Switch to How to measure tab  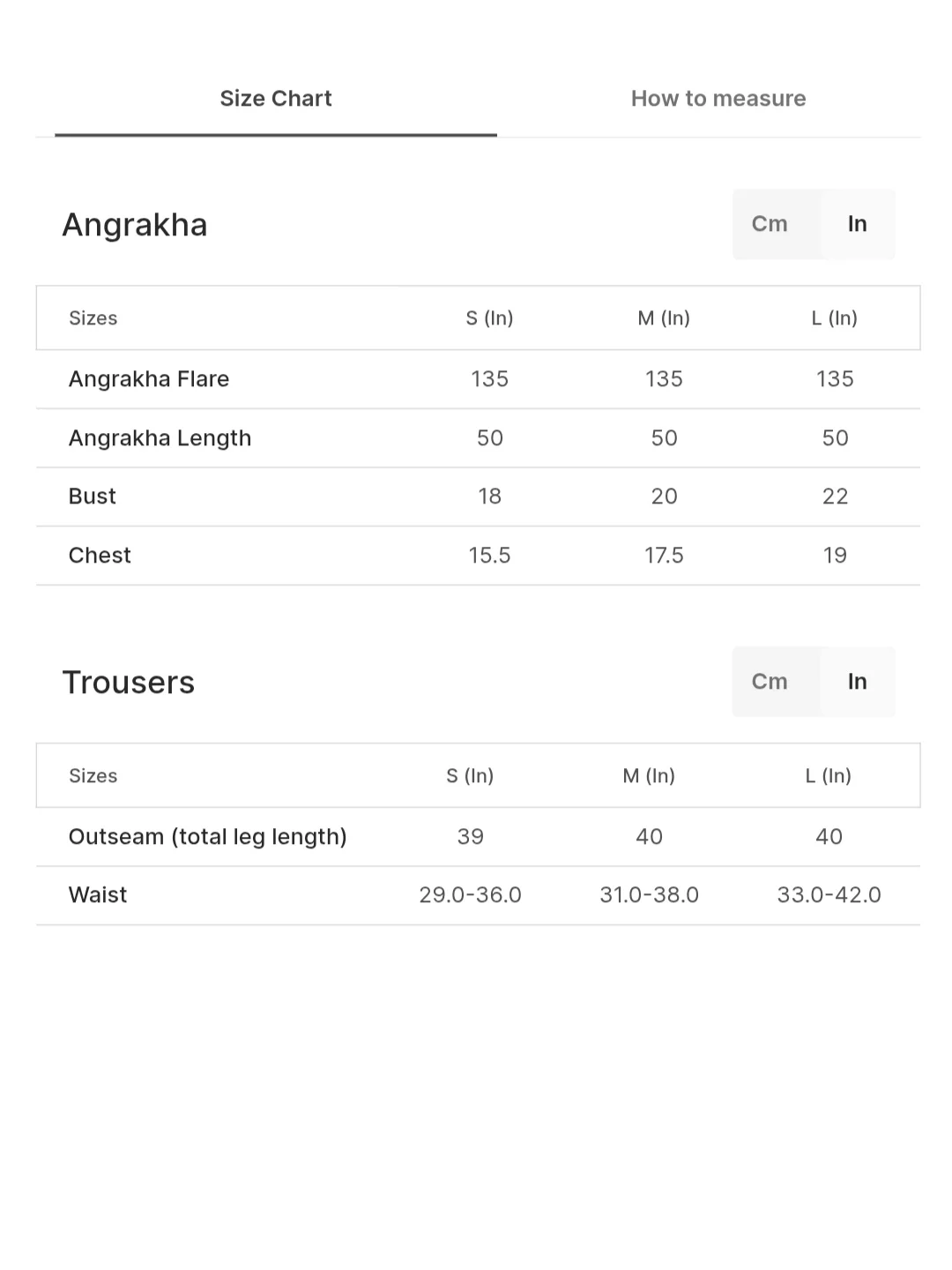[718, 98]
